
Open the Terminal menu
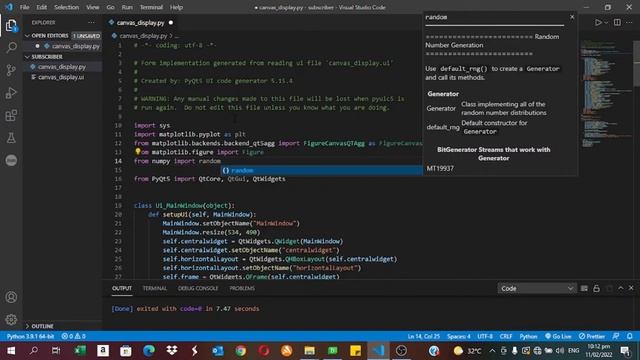click(x=151, y=7)
